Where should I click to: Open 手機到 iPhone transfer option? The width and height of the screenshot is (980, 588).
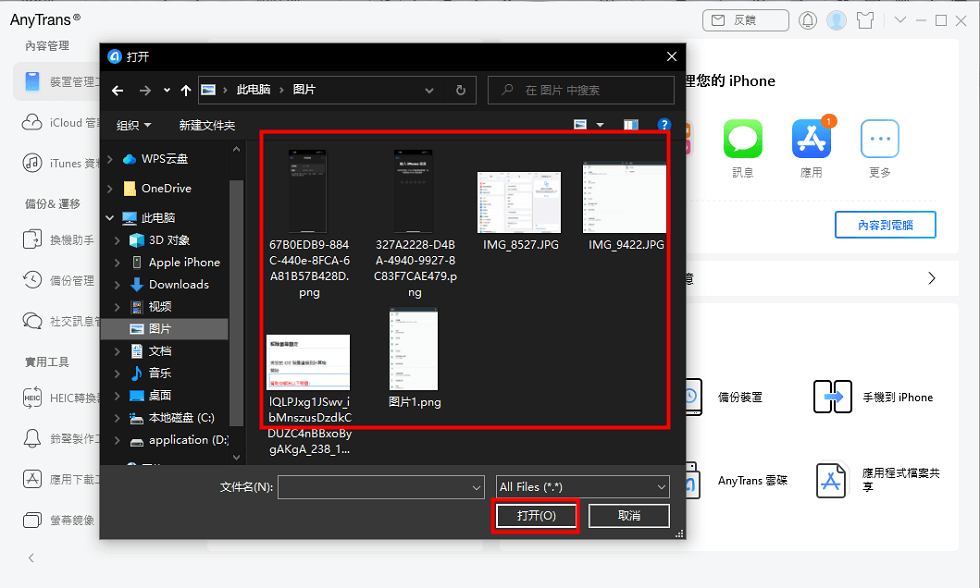(874, 397)
